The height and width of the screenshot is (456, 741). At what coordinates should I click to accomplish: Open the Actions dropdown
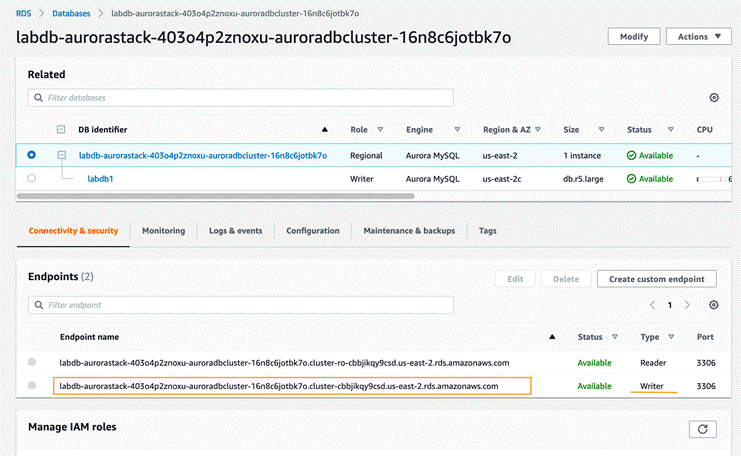698,36
